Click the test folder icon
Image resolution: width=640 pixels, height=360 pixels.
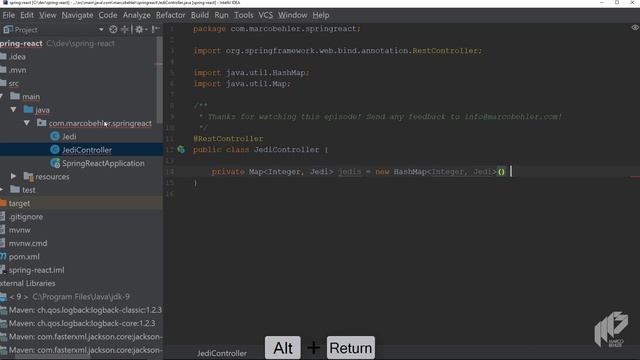15,189
